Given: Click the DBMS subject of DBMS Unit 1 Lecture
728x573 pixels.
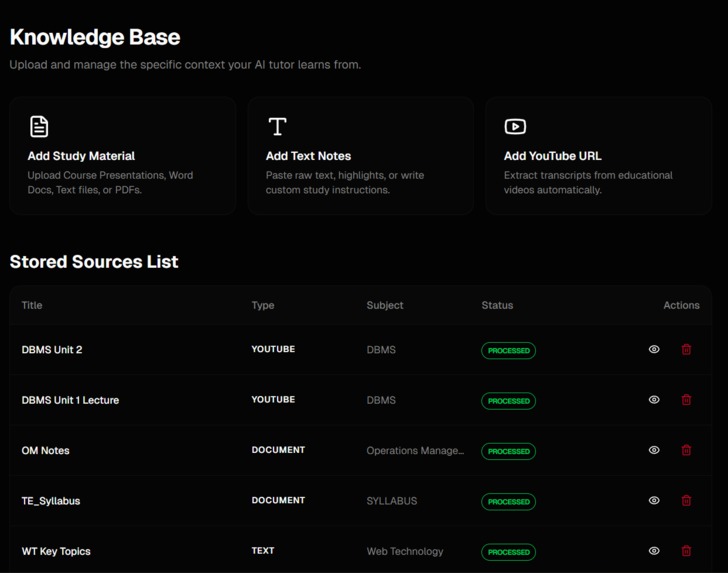Looking at the screenshot, I should 381,400.
